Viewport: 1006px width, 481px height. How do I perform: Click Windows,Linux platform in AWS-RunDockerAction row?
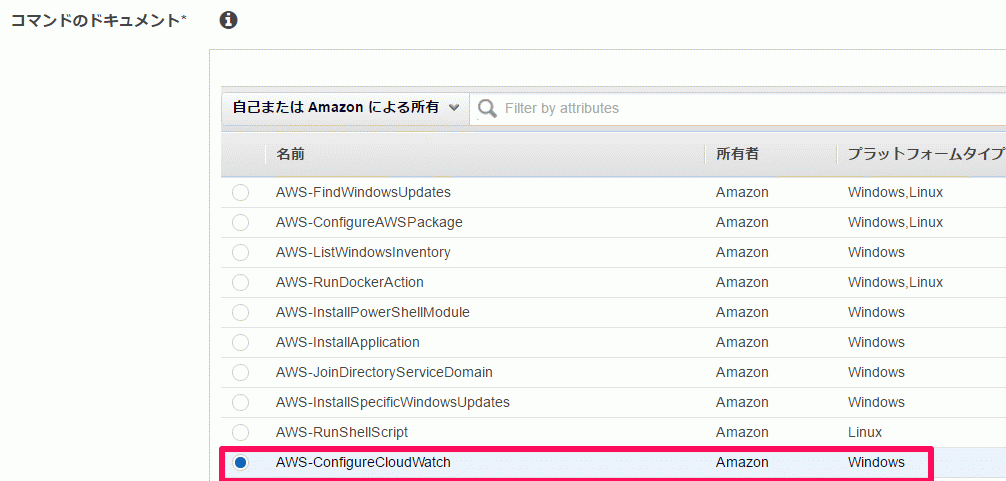click(x=895, y=282)
